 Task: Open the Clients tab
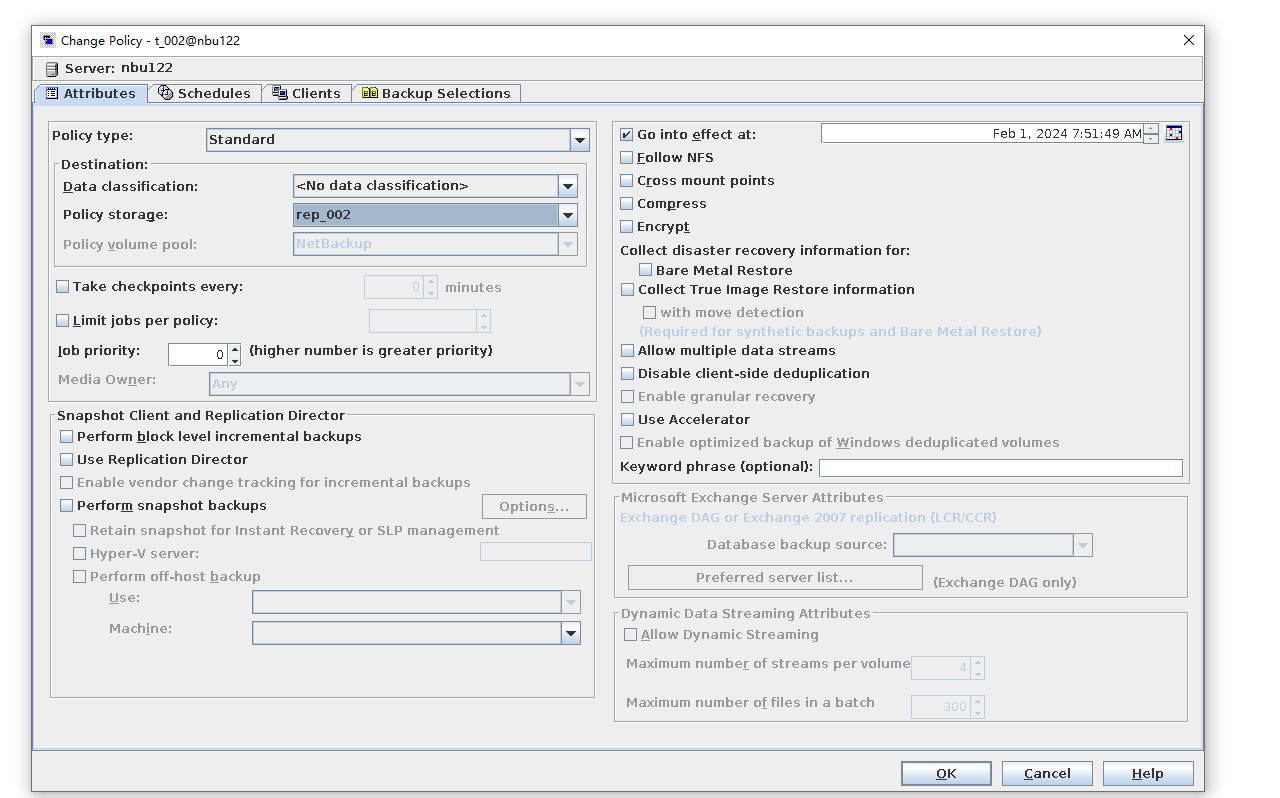(307, 93)
